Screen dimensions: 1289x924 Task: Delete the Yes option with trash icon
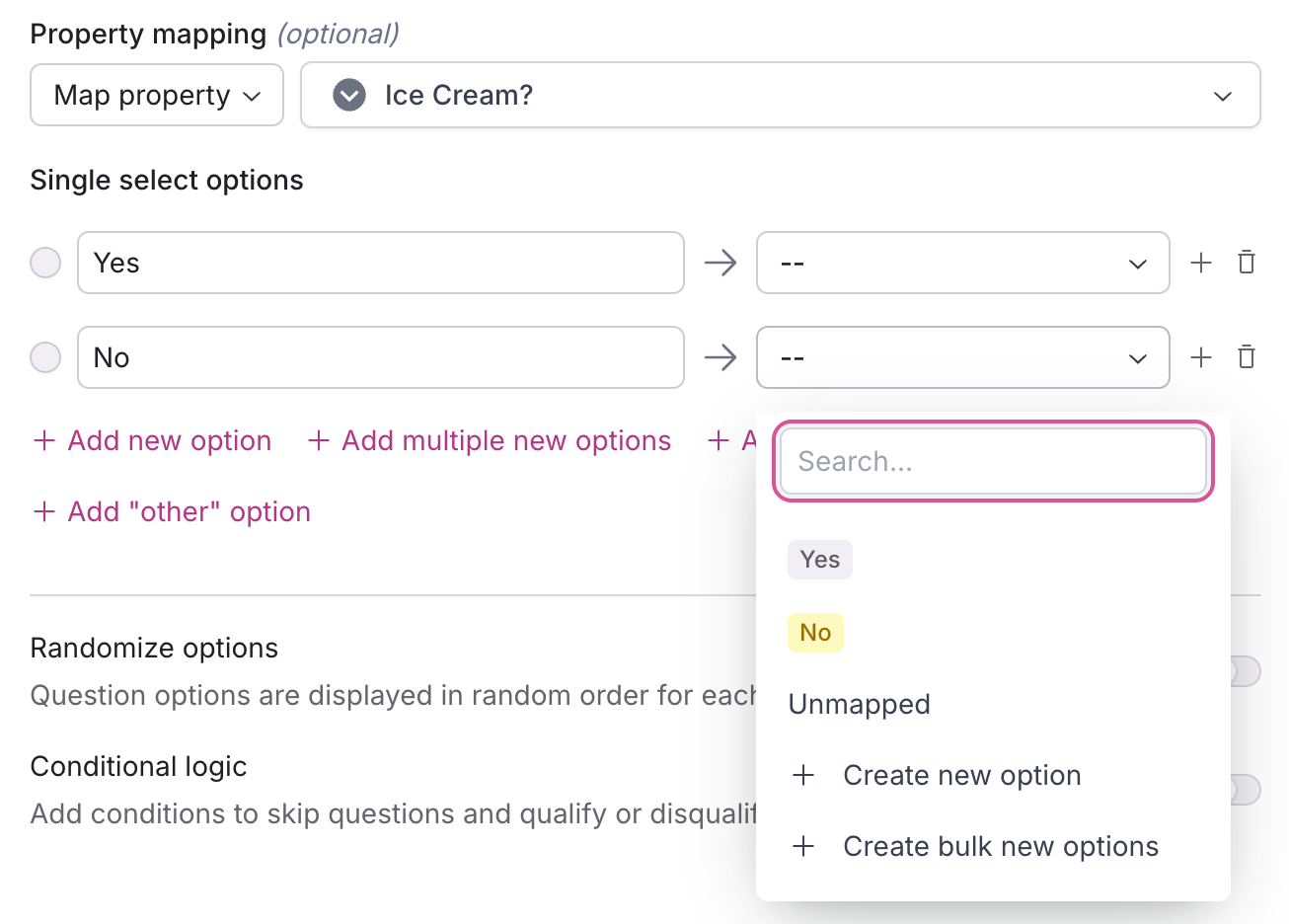coord(1247,263)
